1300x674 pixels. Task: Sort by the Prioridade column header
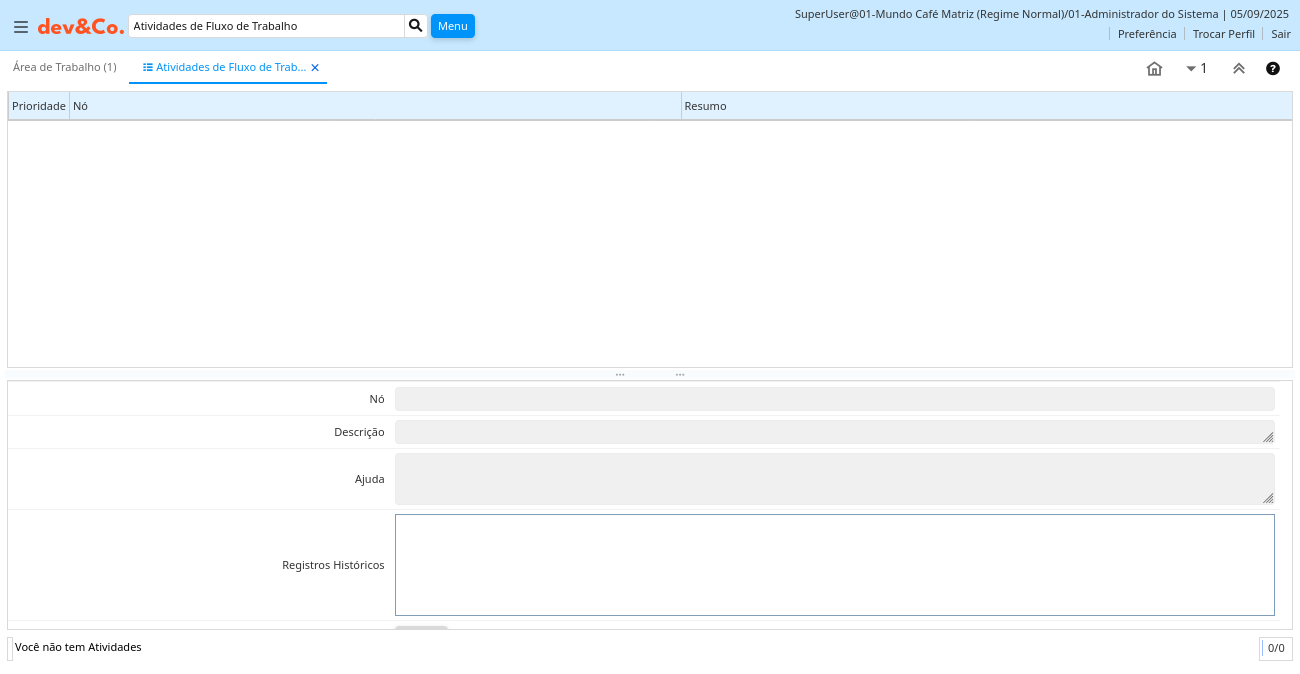[x=39, y=106]
